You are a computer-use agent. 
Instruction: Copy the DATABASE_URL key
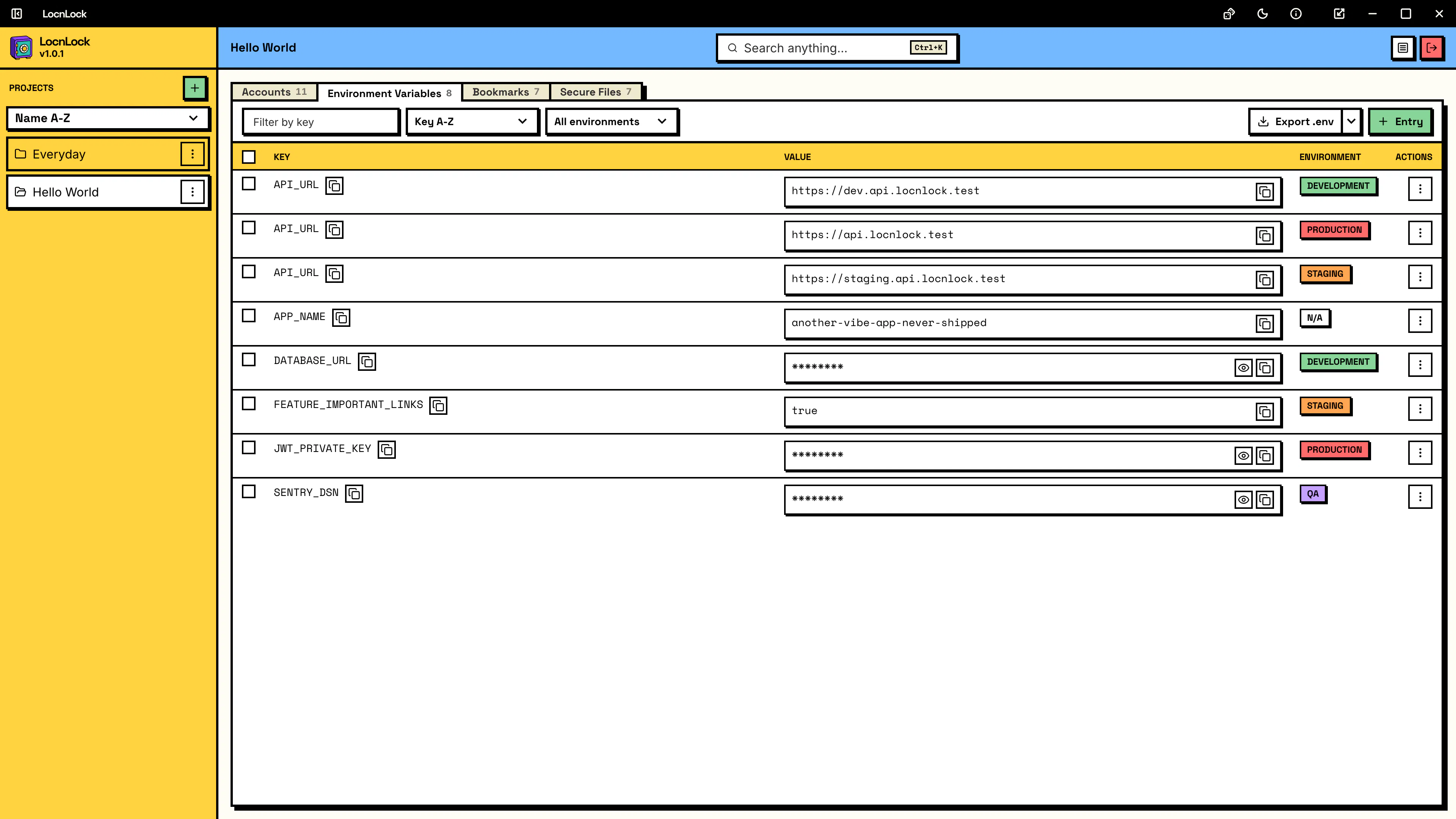pyautogui.click(x=367, y=362)
